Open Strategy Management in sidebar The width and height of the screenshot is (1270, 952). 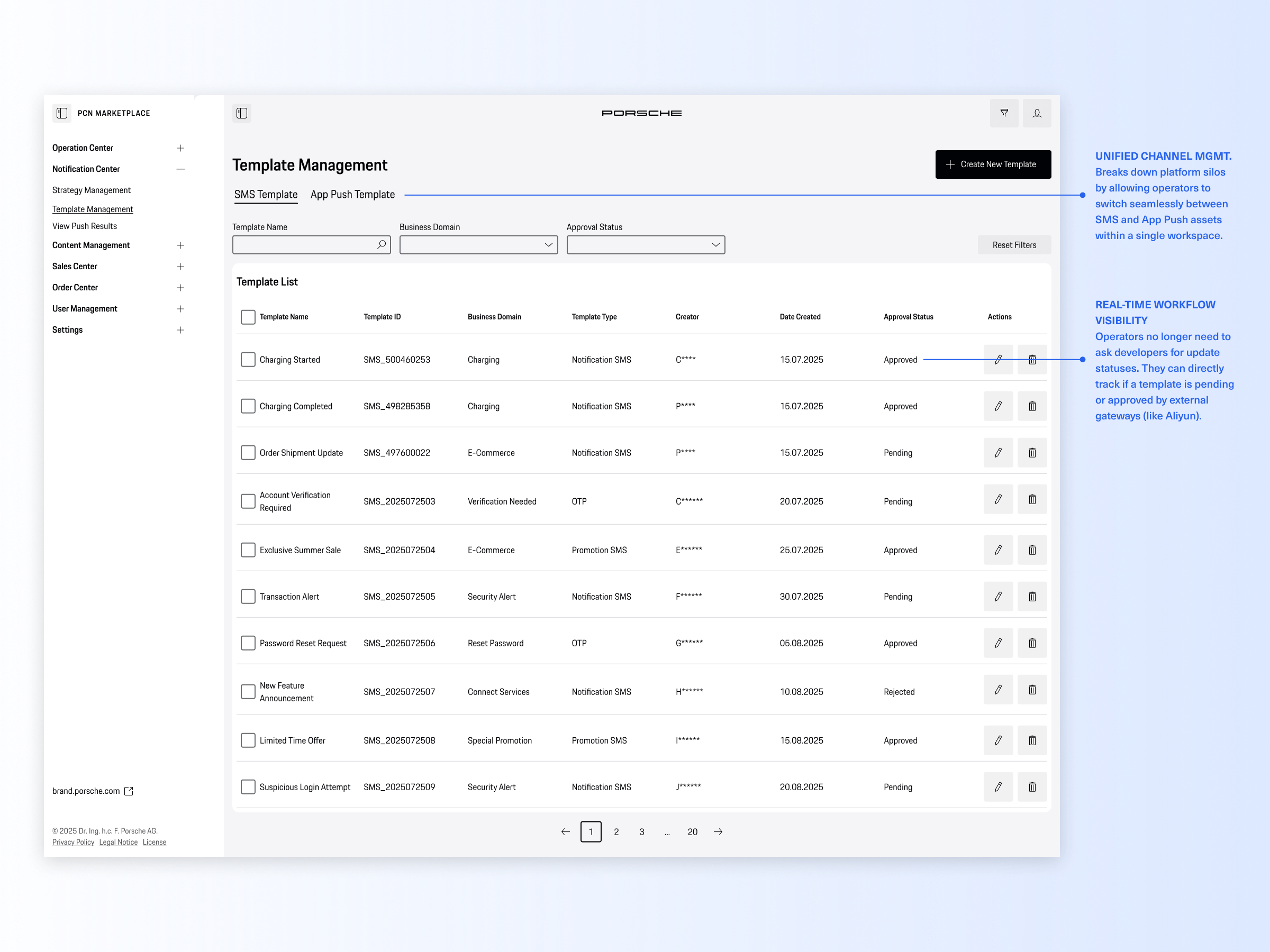[92, 190]
